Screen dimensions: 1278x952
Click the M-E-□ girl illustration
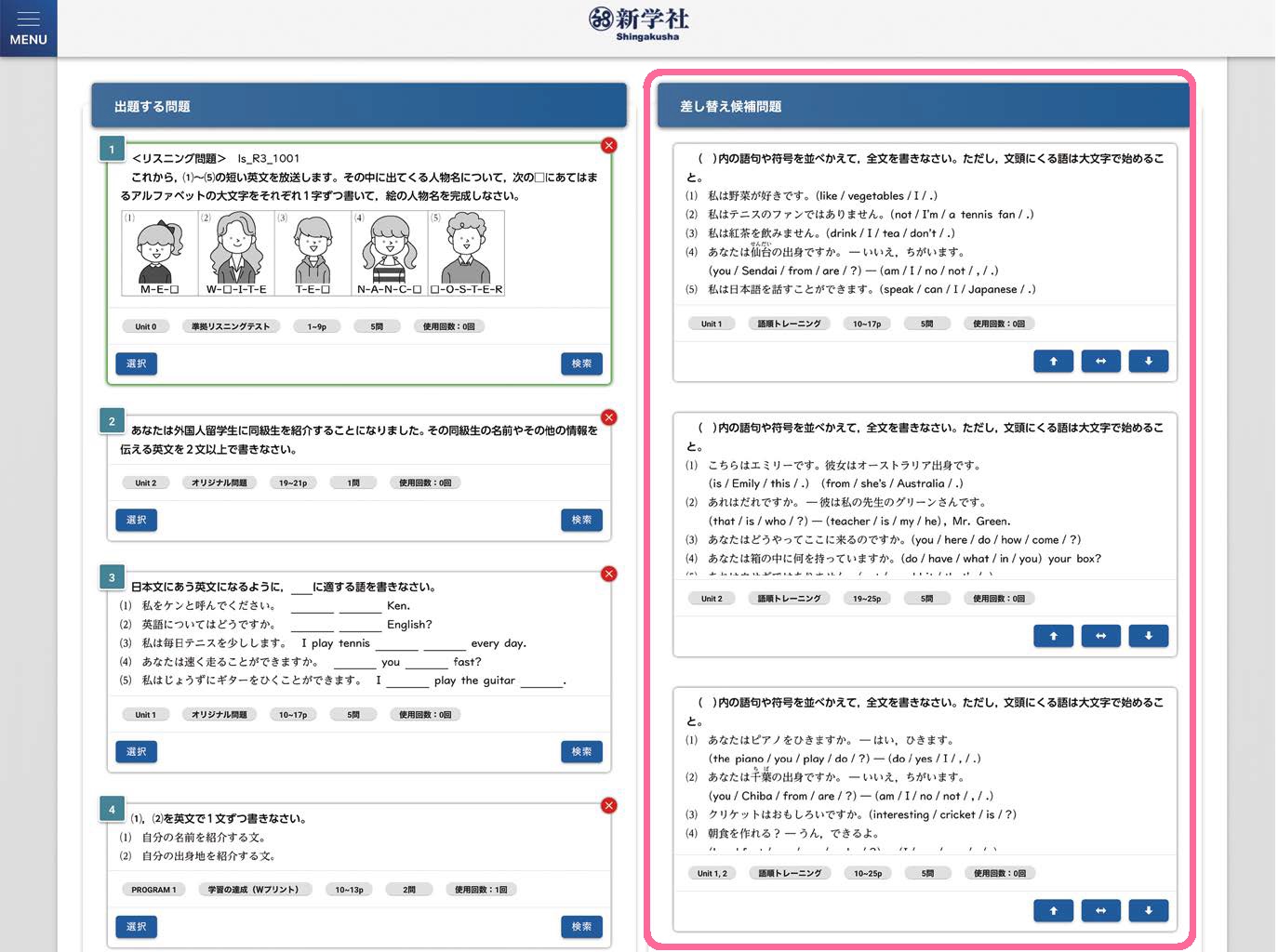[x=160, y=253]
